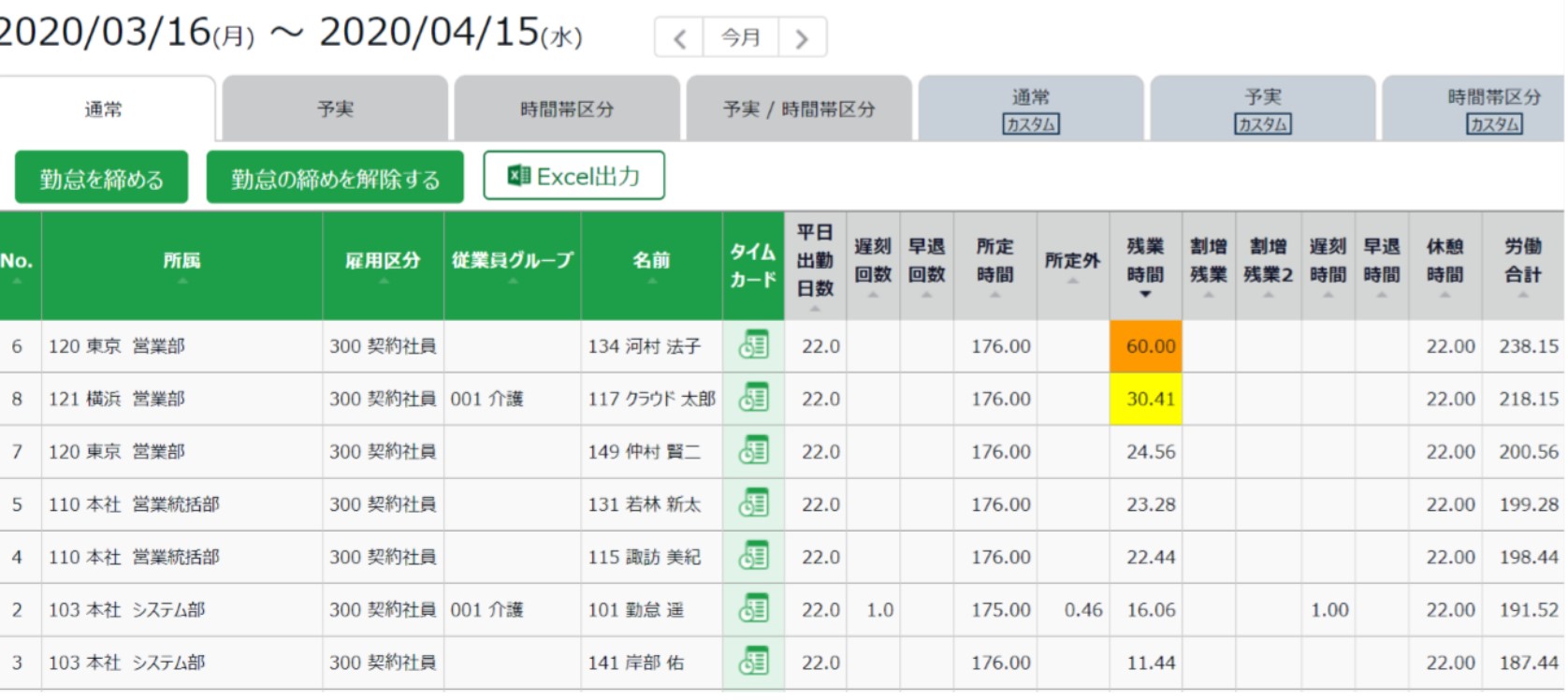Screen dimensions: 1568x700
Task: Switch to the 時間帯区分 tab
Action: pyautogui.click(x=567, y=109)
